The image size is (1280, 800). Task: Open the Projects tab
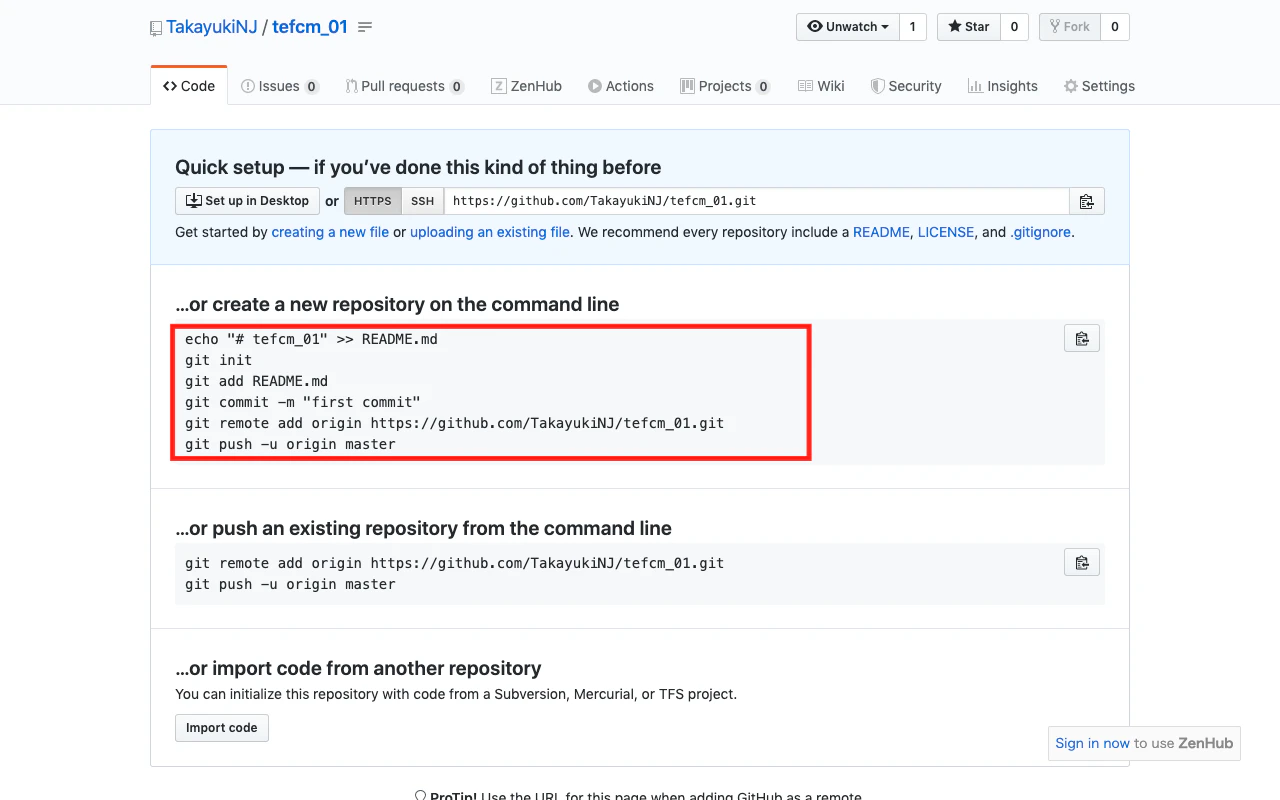click(x=725, y=86)
